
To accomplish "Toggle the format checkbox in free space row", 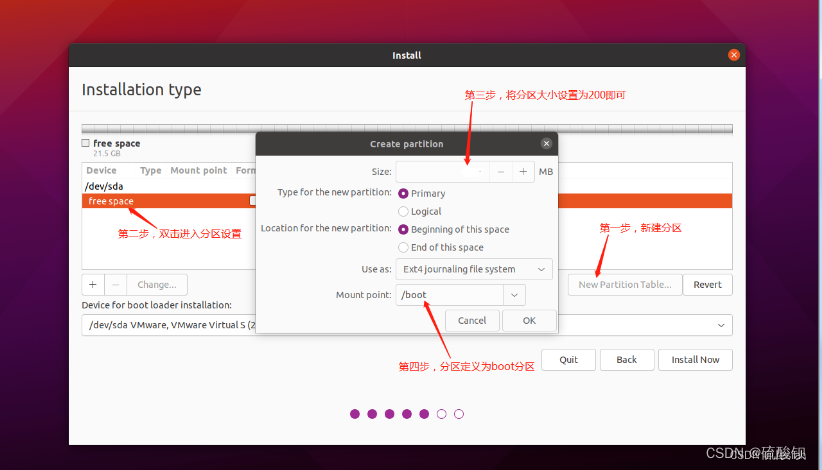I will coord(253,201).
